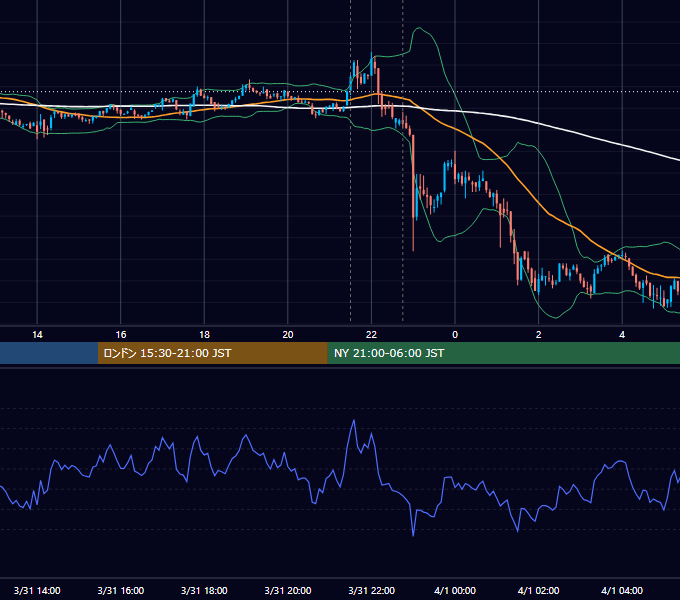Click the 0 hour axis label
Screen dimensions: 680x600
pos(455,335)
